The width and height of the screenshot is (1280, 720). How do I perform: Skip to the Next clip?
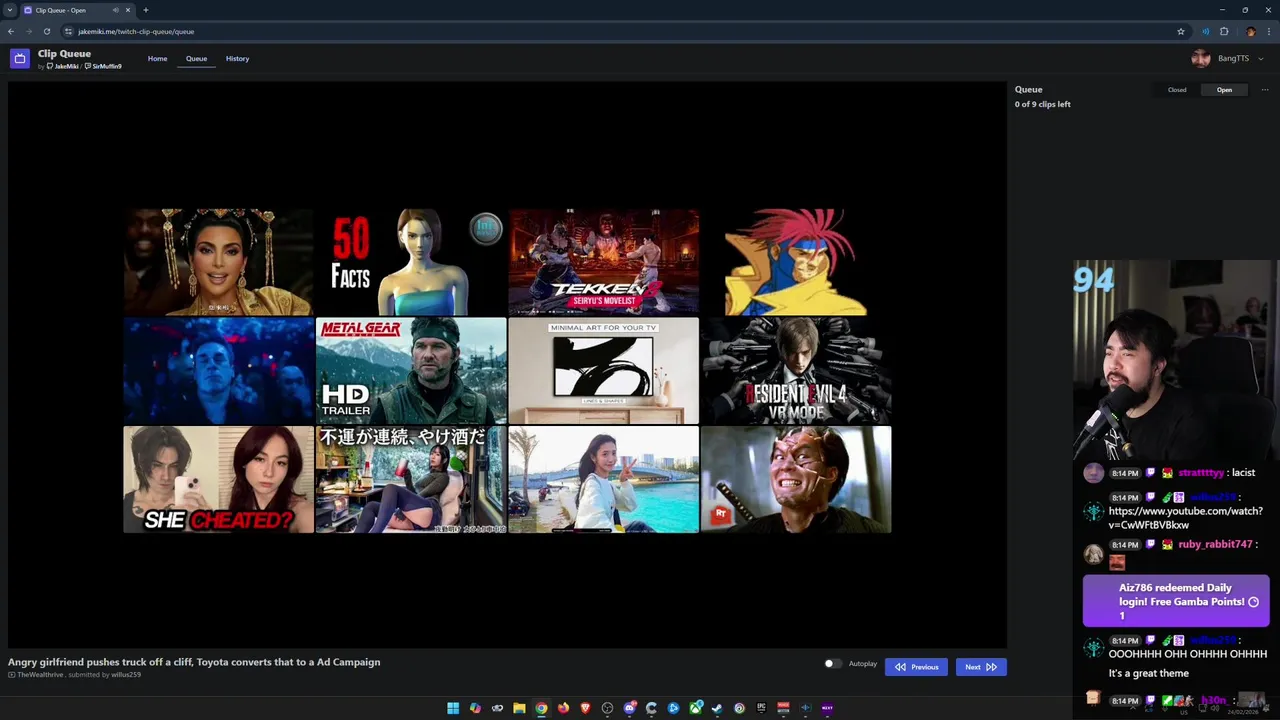(x=980, y=667)
